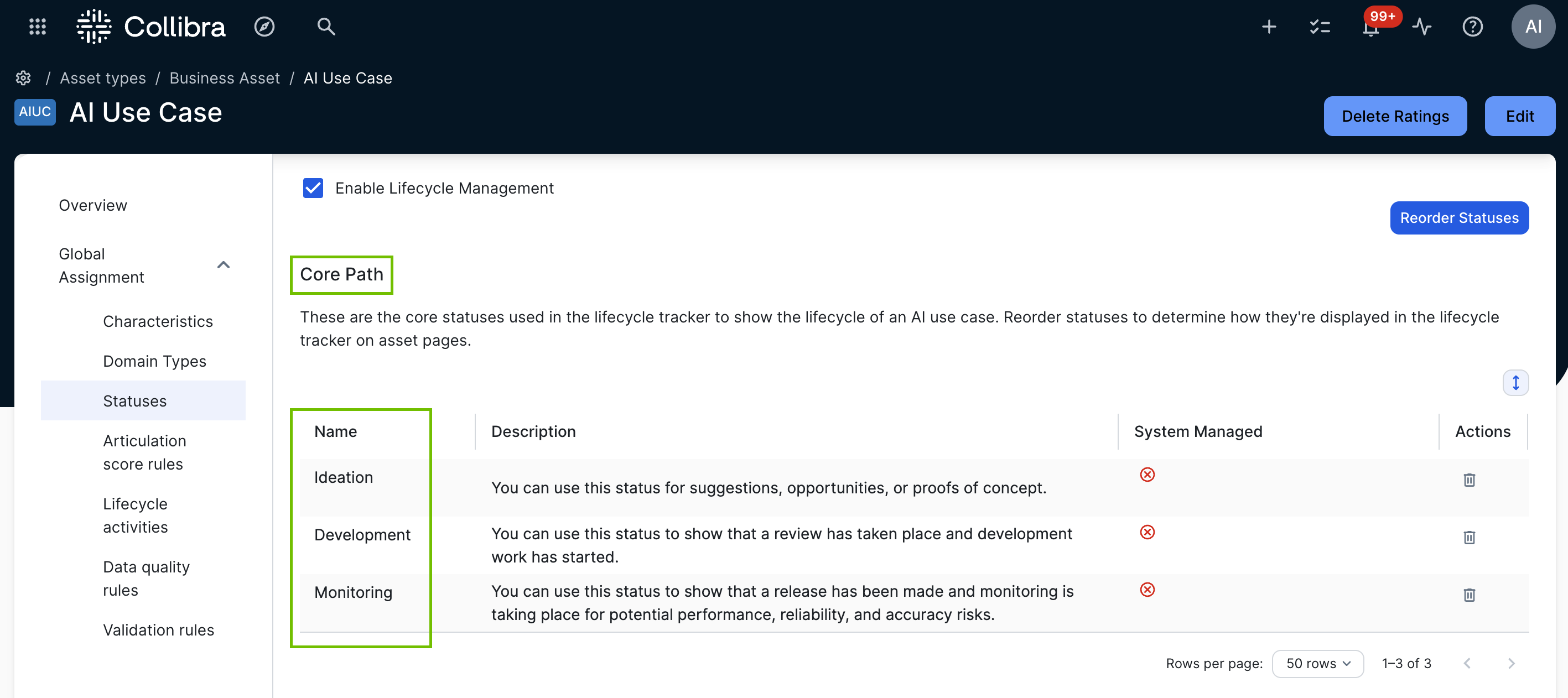Uncheck Enable Lifecycle Management checkbox
1568x698 pixels.
313,188
